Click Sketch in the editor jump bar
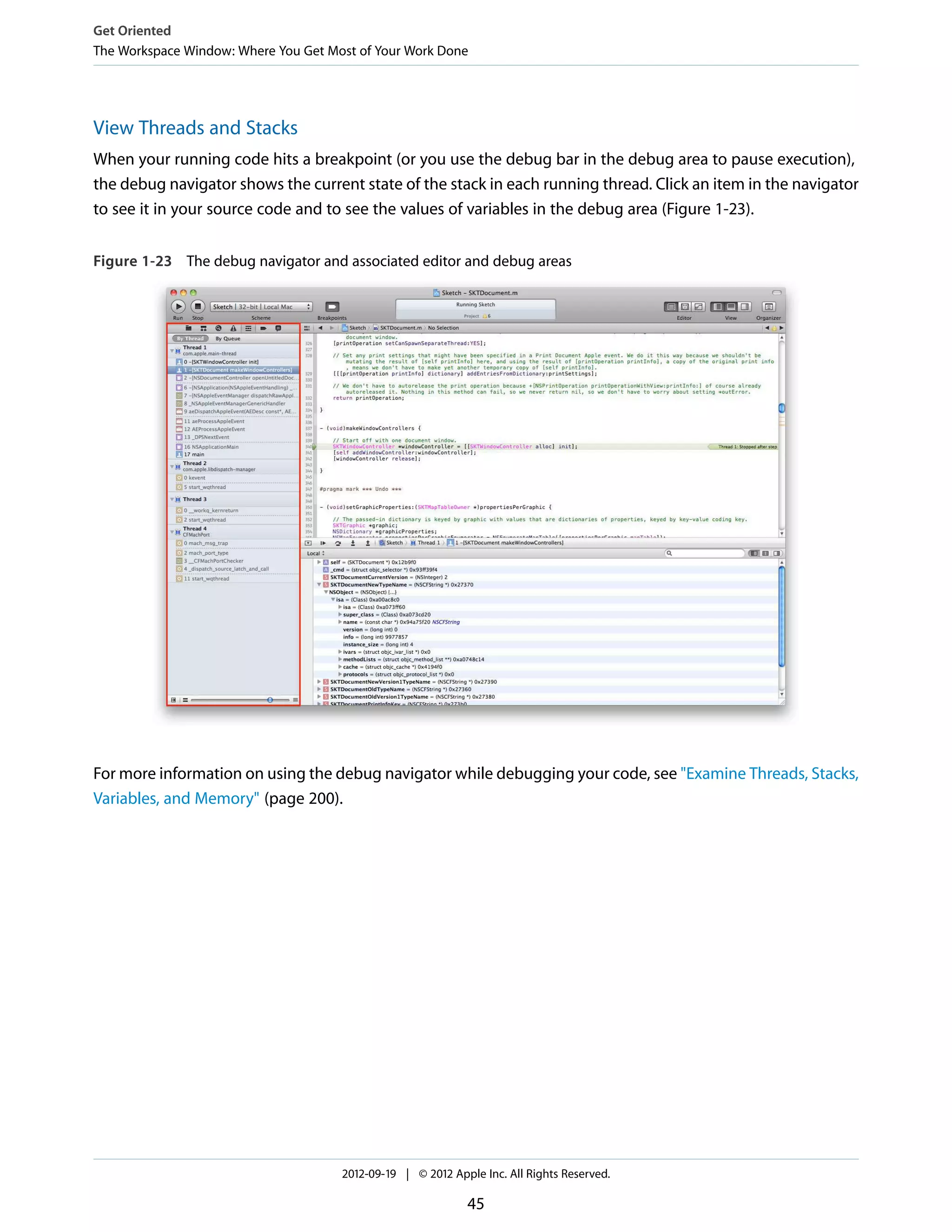Image resolution: width=952 pixels, height=1232 pixels. click(354, 328)
